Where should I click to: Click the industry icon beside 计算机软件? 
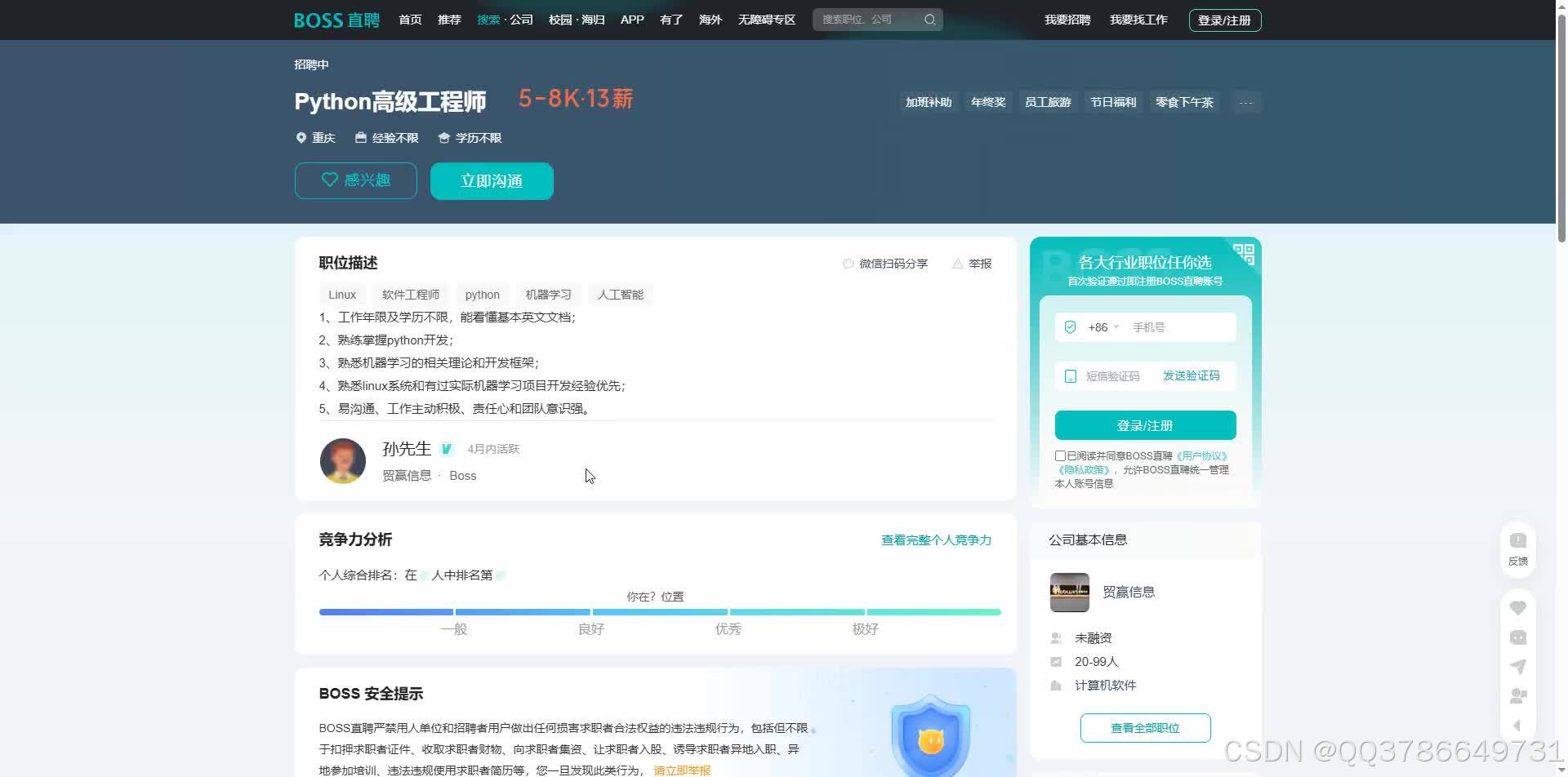1056,686
